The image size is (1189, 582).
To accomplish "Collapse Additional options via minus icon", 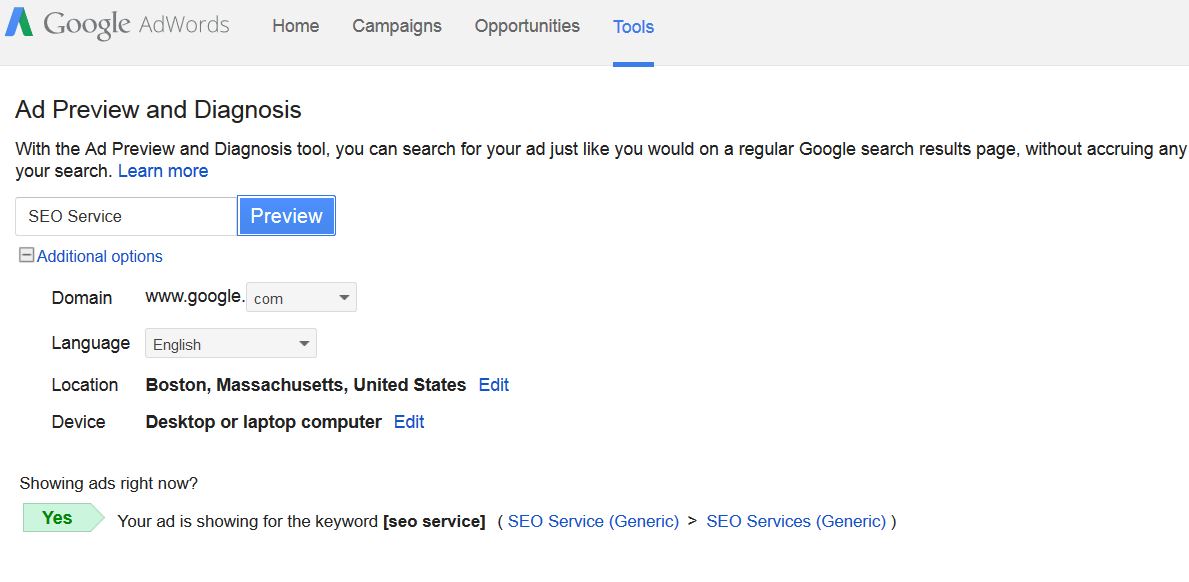I will tap(27, 255).
